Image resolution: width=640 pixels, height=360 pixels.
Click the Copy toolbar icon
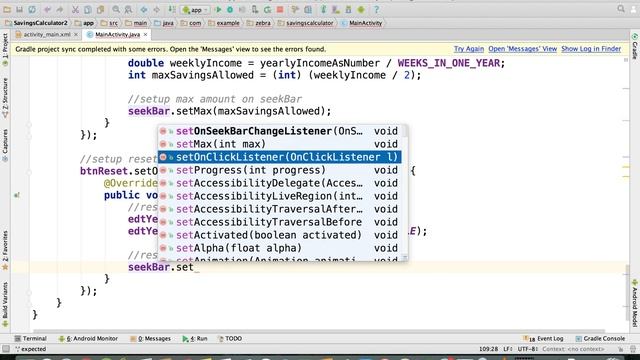88,9
